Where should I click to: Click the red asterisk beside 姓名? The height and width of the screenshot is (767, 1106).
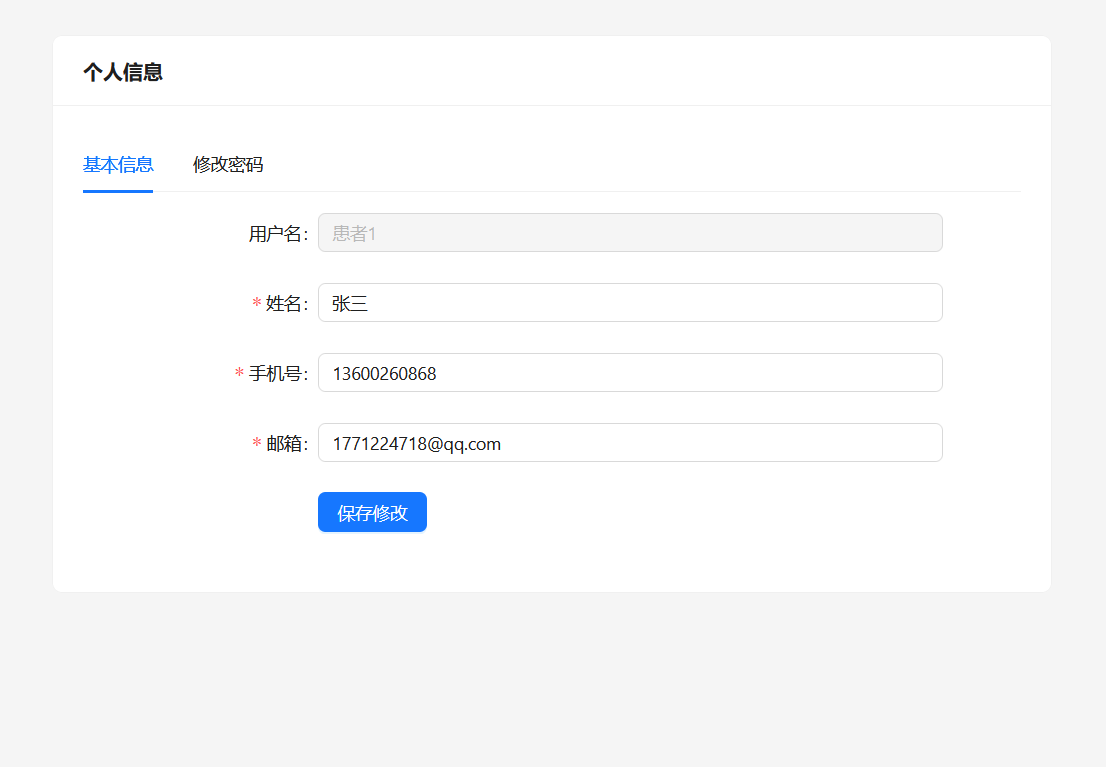[x=257, y=304]
